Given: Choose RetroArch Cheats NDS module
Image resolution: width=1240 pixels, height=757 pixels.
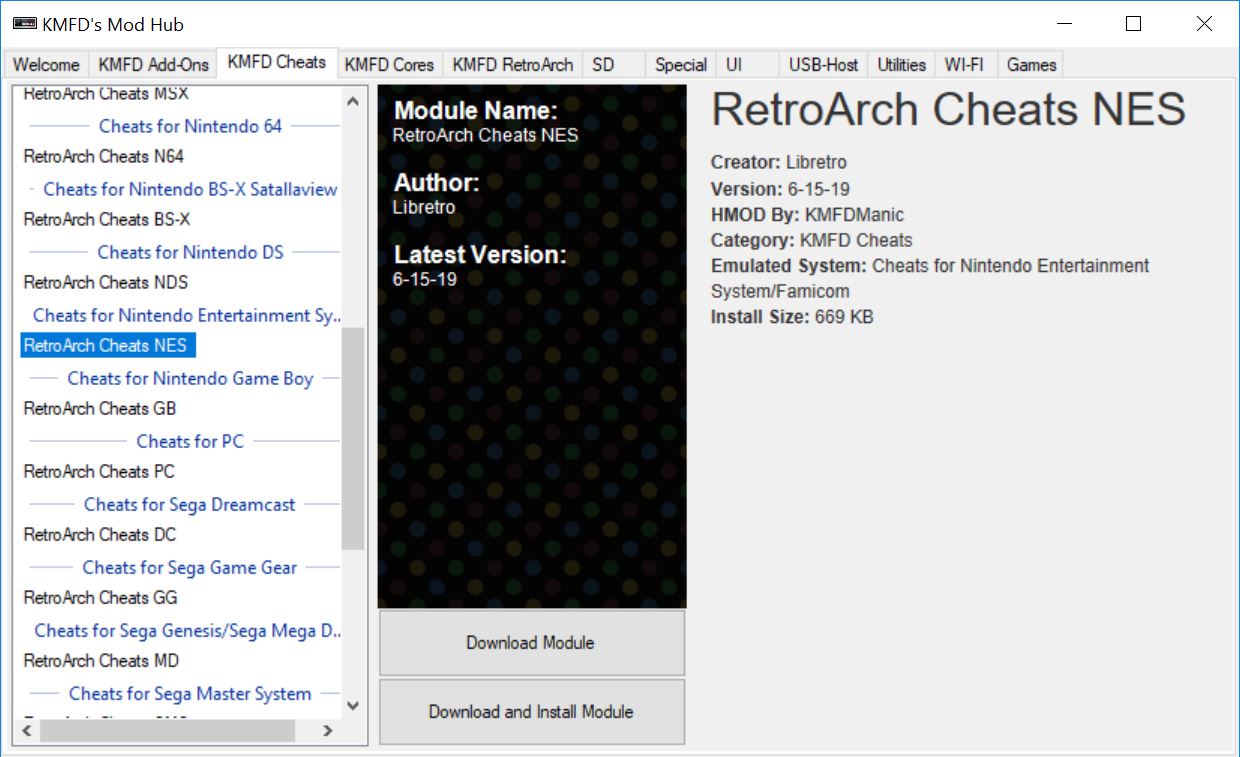Looking at the screenshot, I should 106,282.
